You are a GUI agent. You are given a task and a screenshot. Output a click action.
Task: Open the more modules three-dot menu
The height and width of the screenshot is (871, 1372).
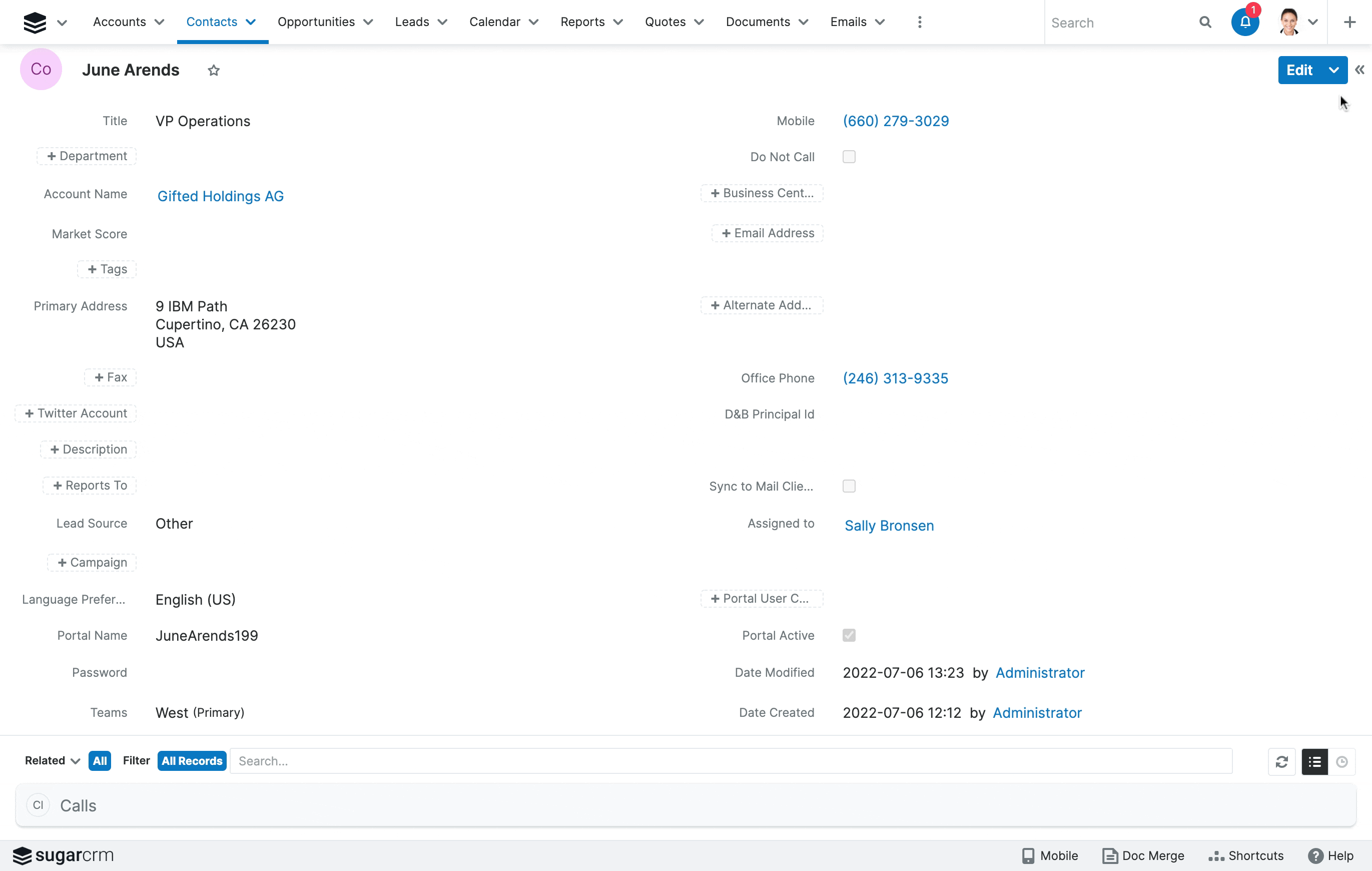(920, 22)
